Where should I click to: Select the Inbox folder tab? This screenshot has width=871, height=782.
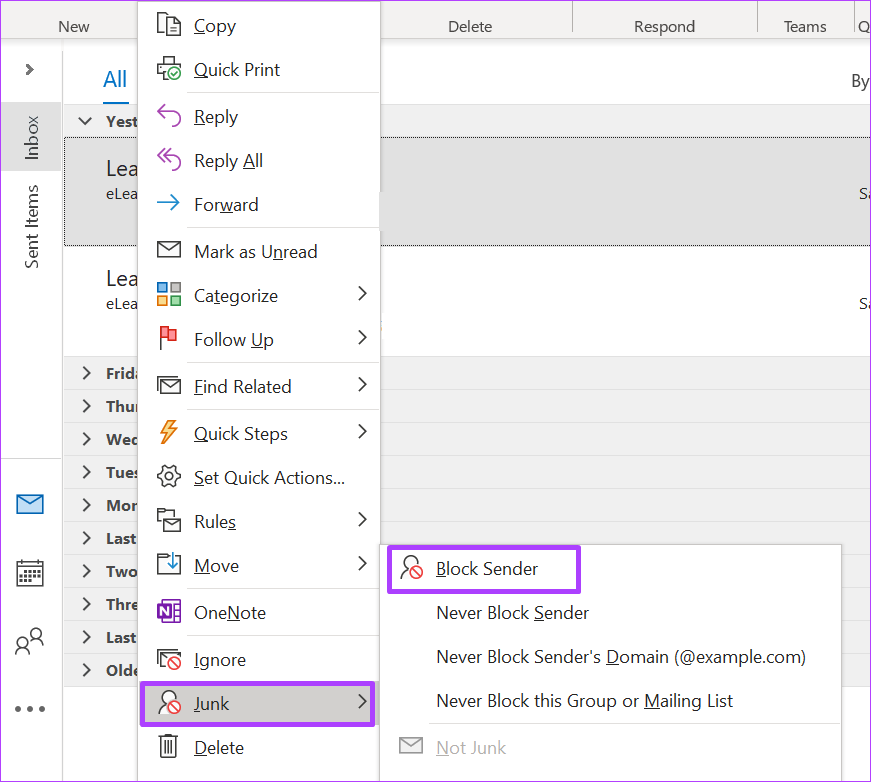click(x=32, y=137)
